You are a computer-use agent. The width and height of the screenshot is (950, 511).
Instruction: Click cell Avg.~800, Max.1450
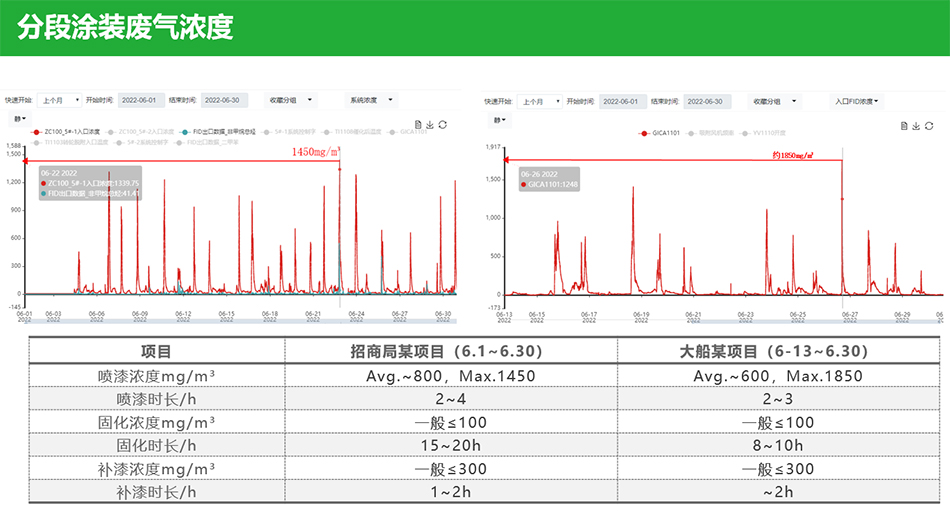tap(451, 376)
